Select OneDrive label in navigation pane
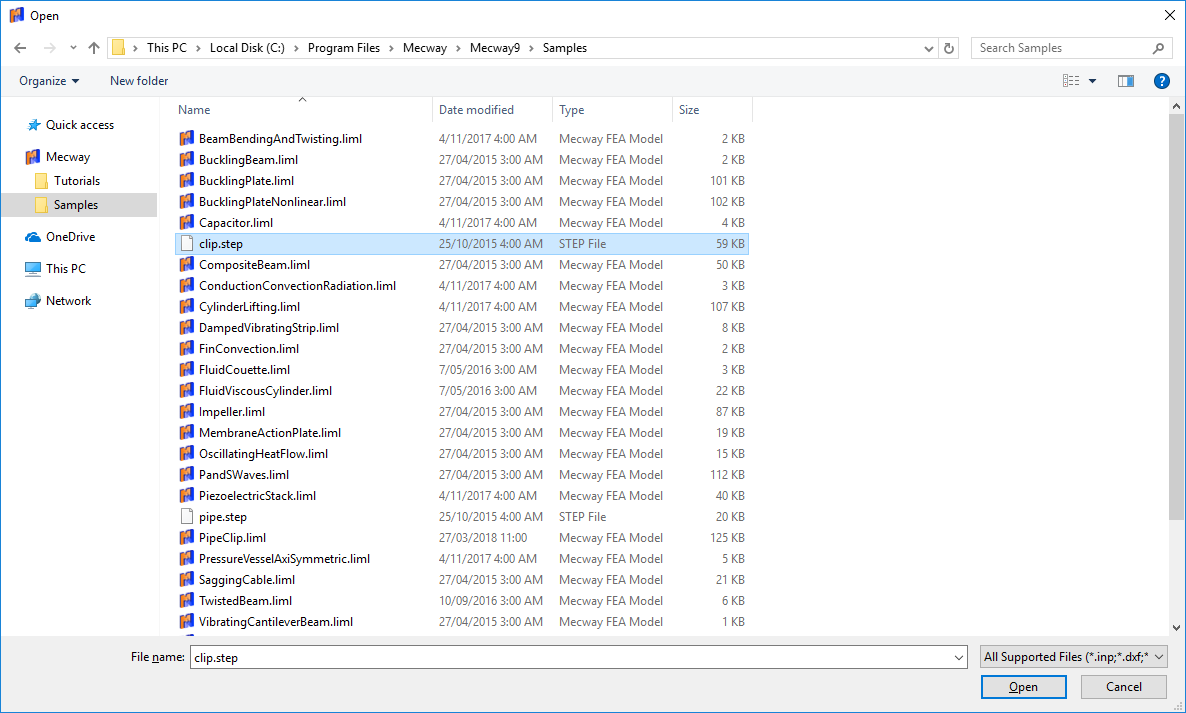The image size is (1186, 713). pos(70,237)
